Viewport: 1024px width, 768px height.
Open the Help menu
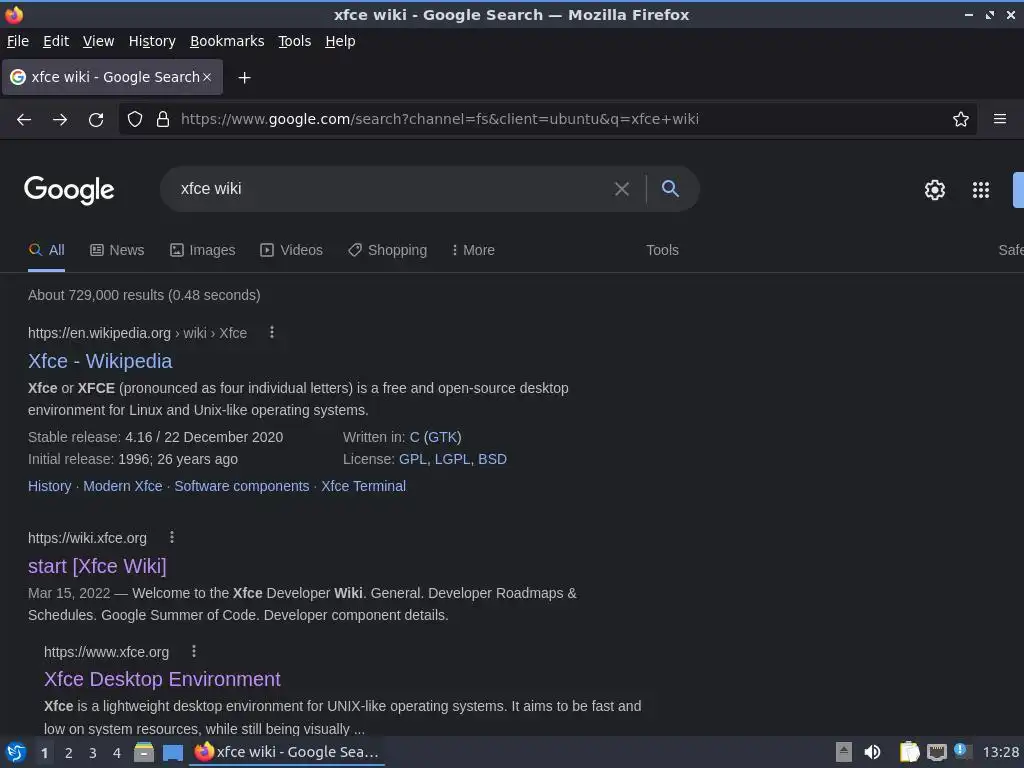point(340,41)
